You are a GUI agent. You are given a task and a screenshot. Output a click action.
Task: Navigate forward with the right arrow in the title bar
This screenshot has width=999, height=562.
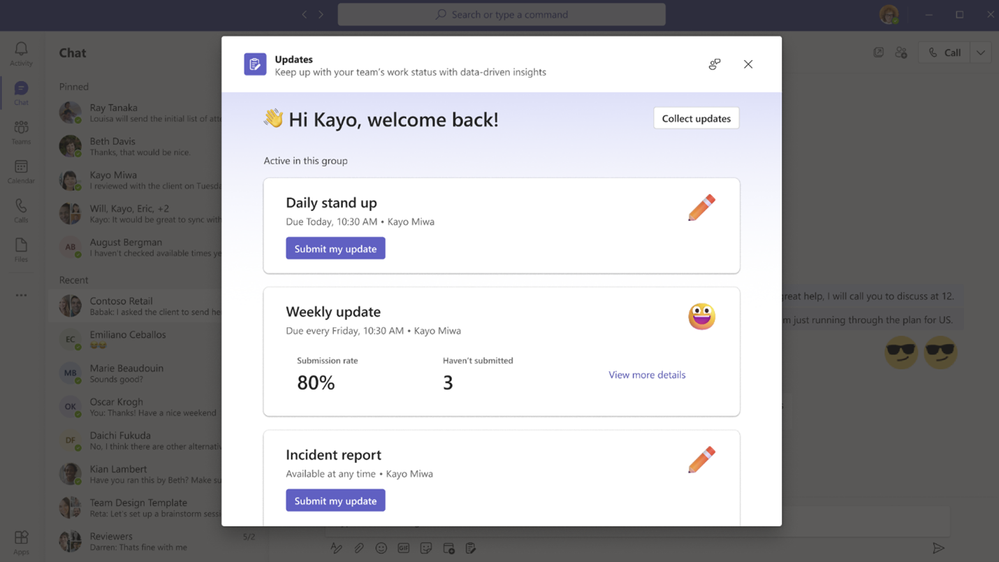(321, 14)
